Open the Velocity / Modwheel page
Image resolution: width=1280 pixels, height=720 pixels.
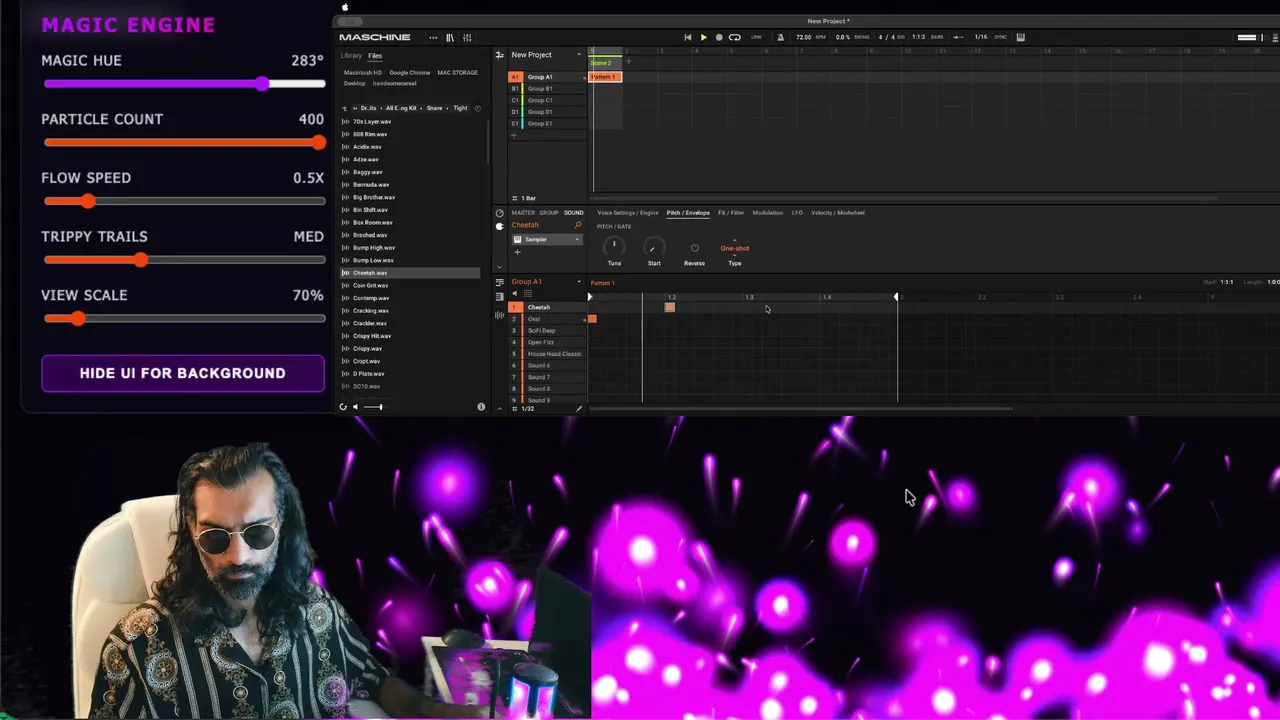point(838,213)
